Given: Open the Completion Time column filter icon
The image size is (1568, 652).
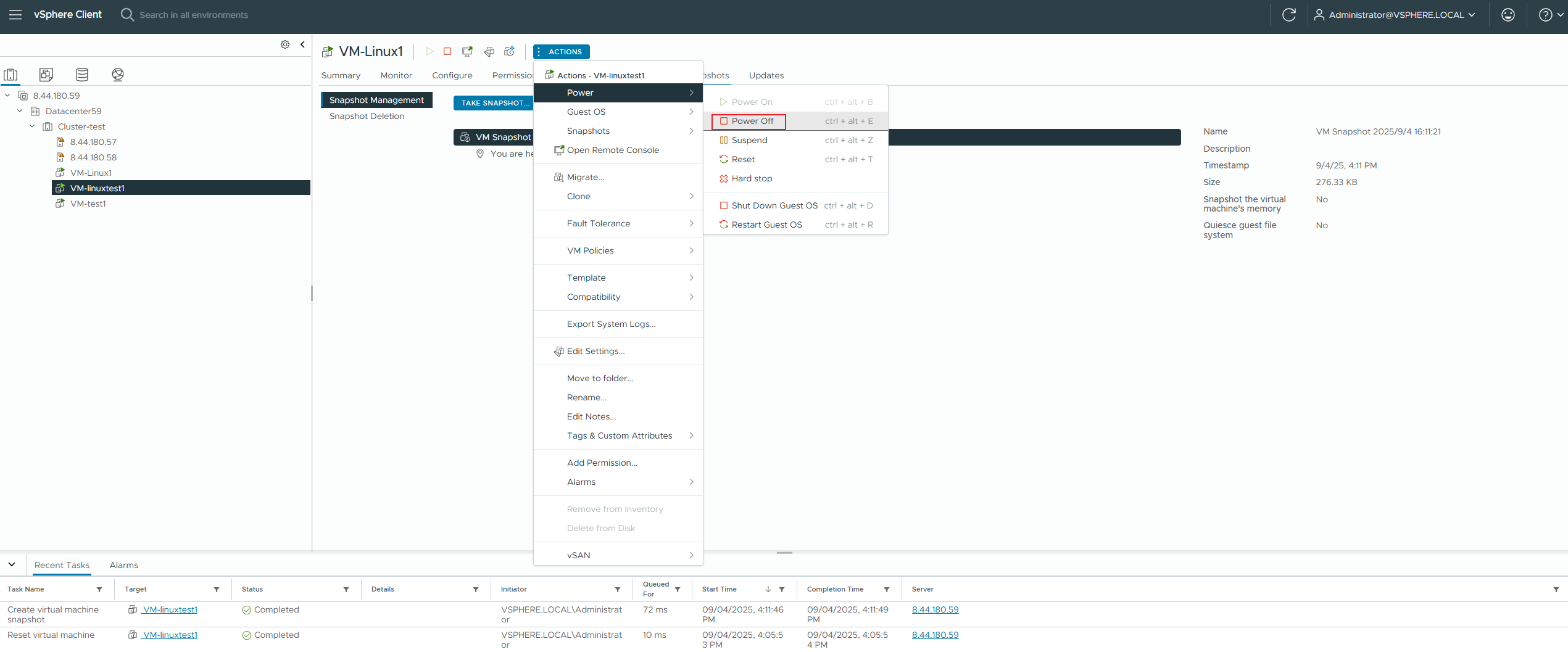Looking at the screenshot, I should click(x=887, y=590).
